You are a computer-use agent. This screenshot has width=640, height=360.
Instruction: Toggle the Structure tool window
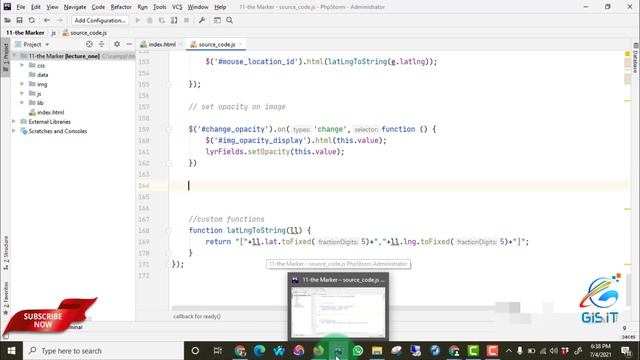5,253
